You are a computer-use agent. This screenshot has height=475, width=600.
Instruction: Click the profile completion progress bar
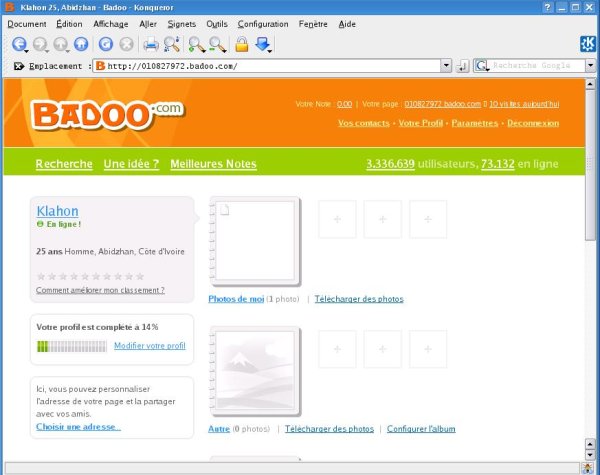click(x=72, y=346)
